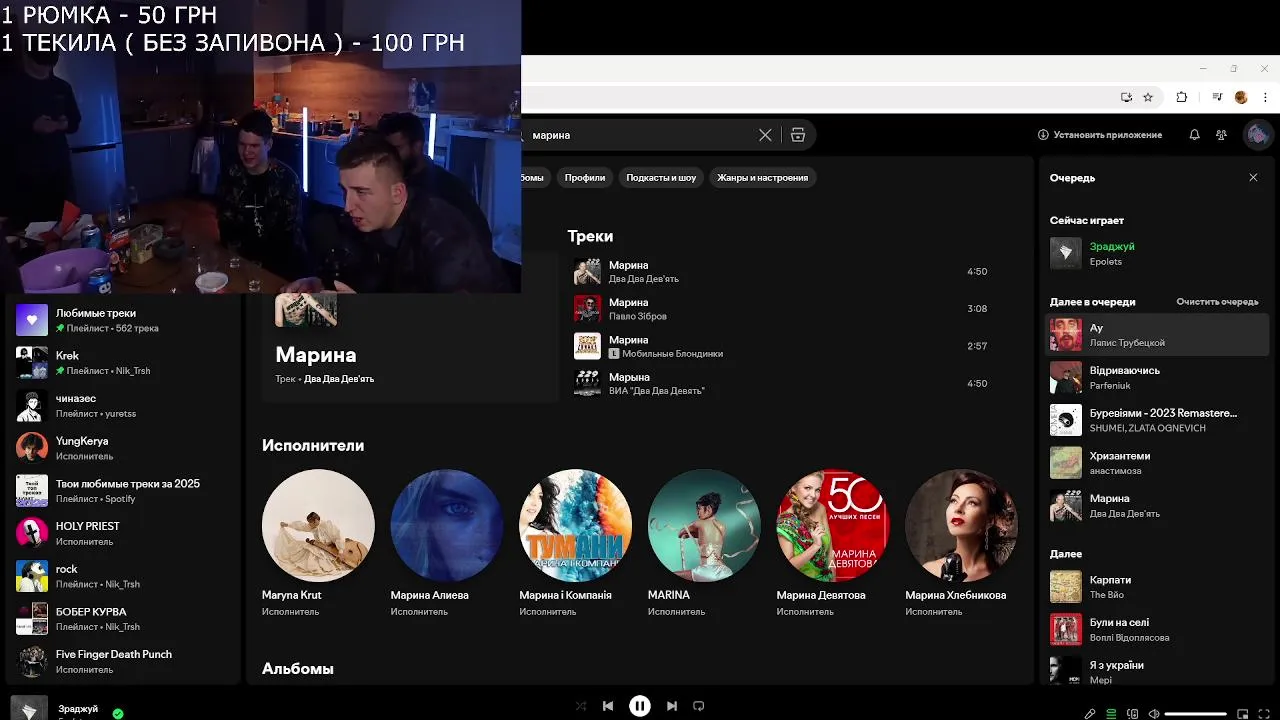Open the Krek playlist
Screen dimensions: 1280x720
[x=124, y=362]
